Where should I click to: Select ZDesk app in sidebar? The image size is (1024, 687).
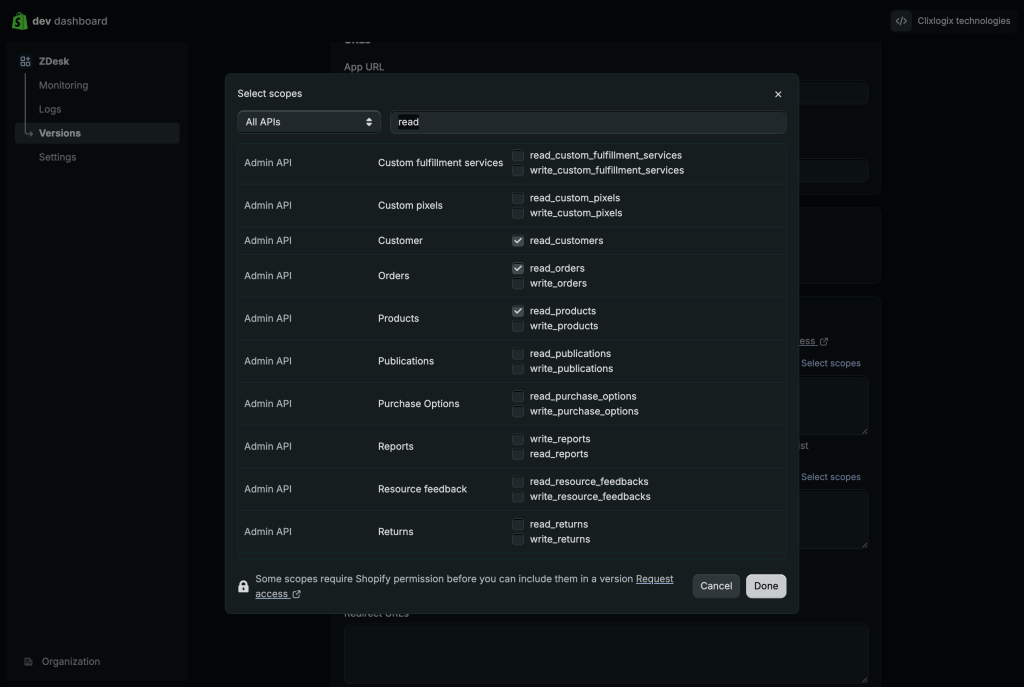click(x=54, y=61)
